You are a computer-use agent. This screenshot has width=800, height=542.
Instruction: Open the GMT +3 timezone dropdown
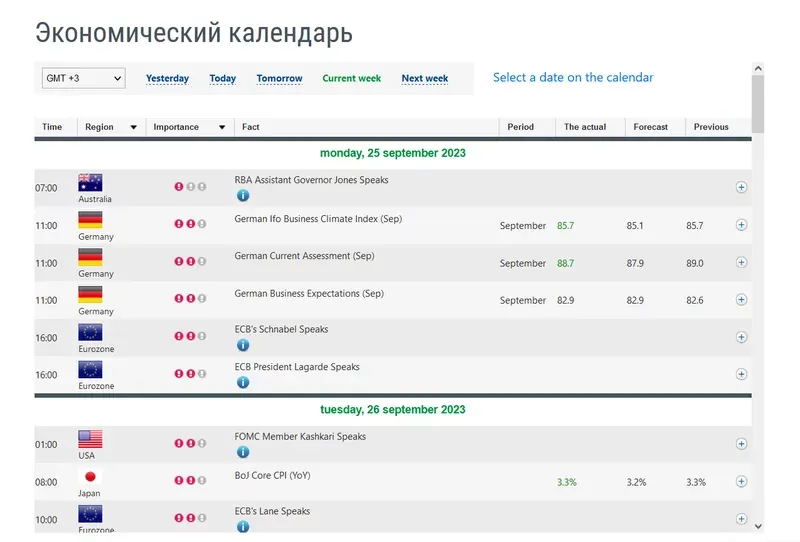pyautogui.click(x=84, y=78)
